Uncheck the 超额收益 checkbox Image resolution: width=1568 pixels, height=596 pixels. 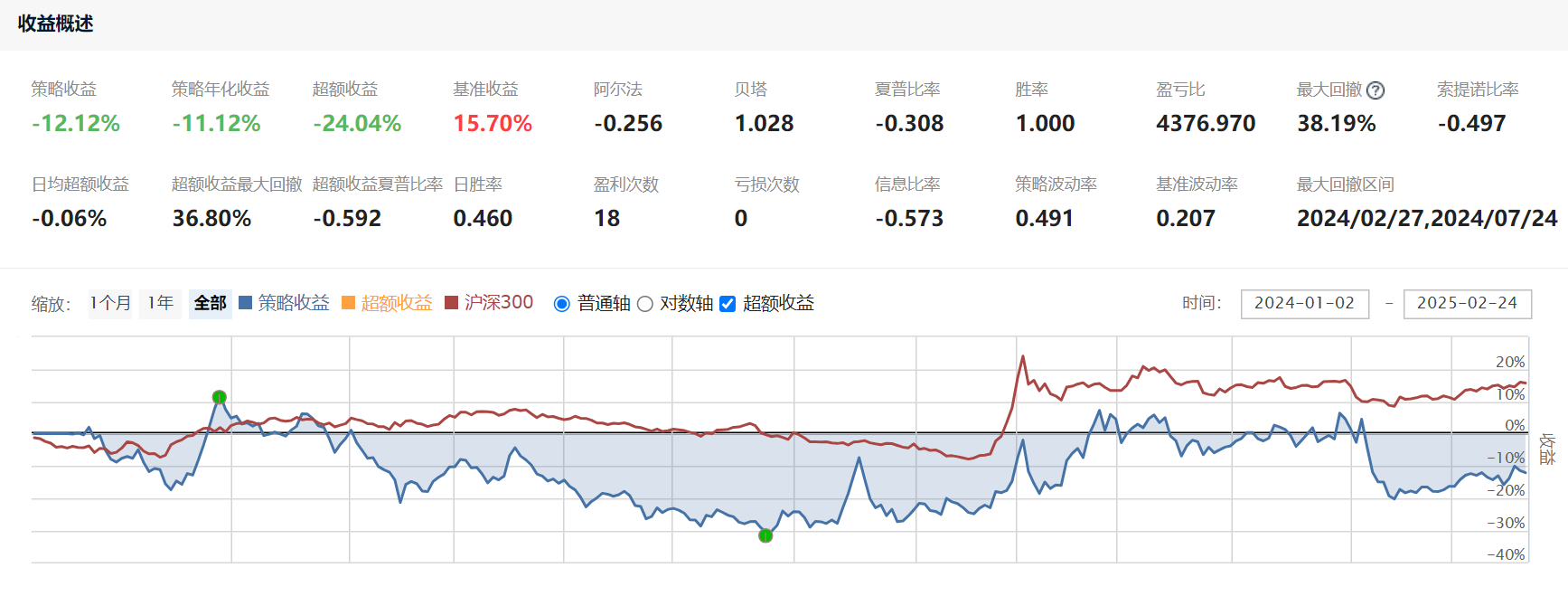click(728, 304)
